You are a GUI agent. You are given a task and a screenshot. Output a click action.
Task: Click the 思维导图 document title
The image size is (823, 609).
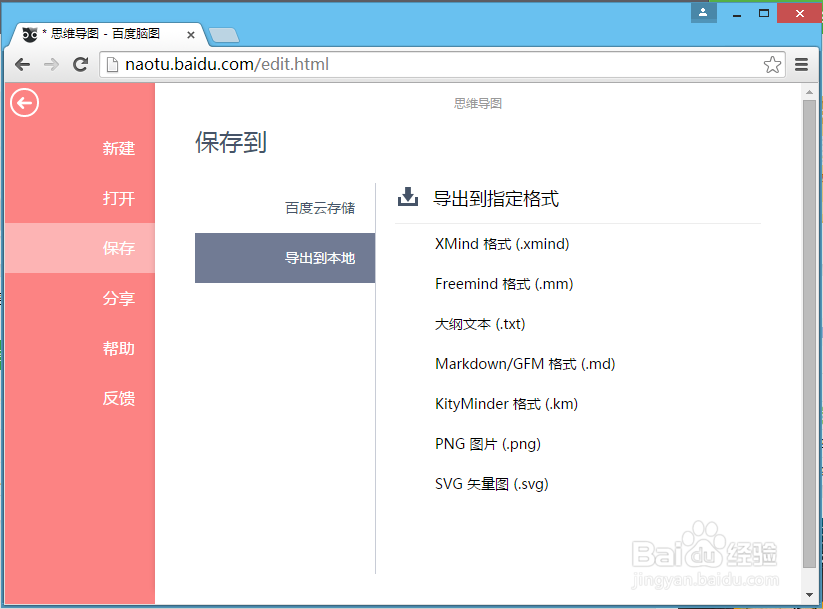tap(478, 103)
